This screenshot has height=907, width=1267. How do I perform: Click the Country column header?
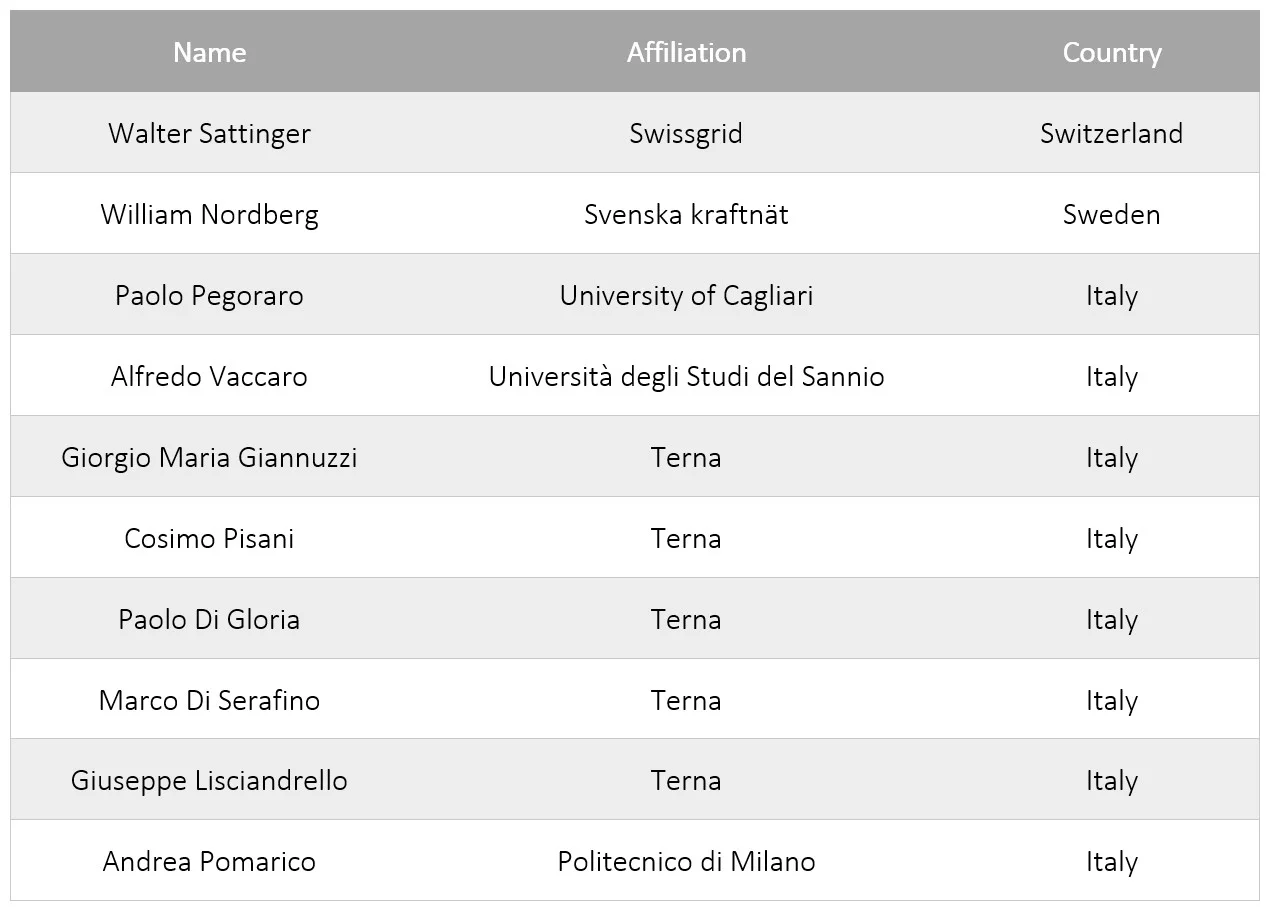(x=1111, y=52)
